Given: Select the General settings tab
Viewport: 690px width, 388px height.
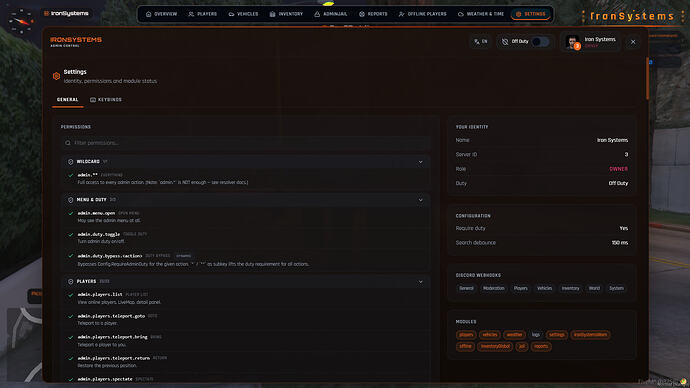Looking at the screenshot, I should coord(67,100).
